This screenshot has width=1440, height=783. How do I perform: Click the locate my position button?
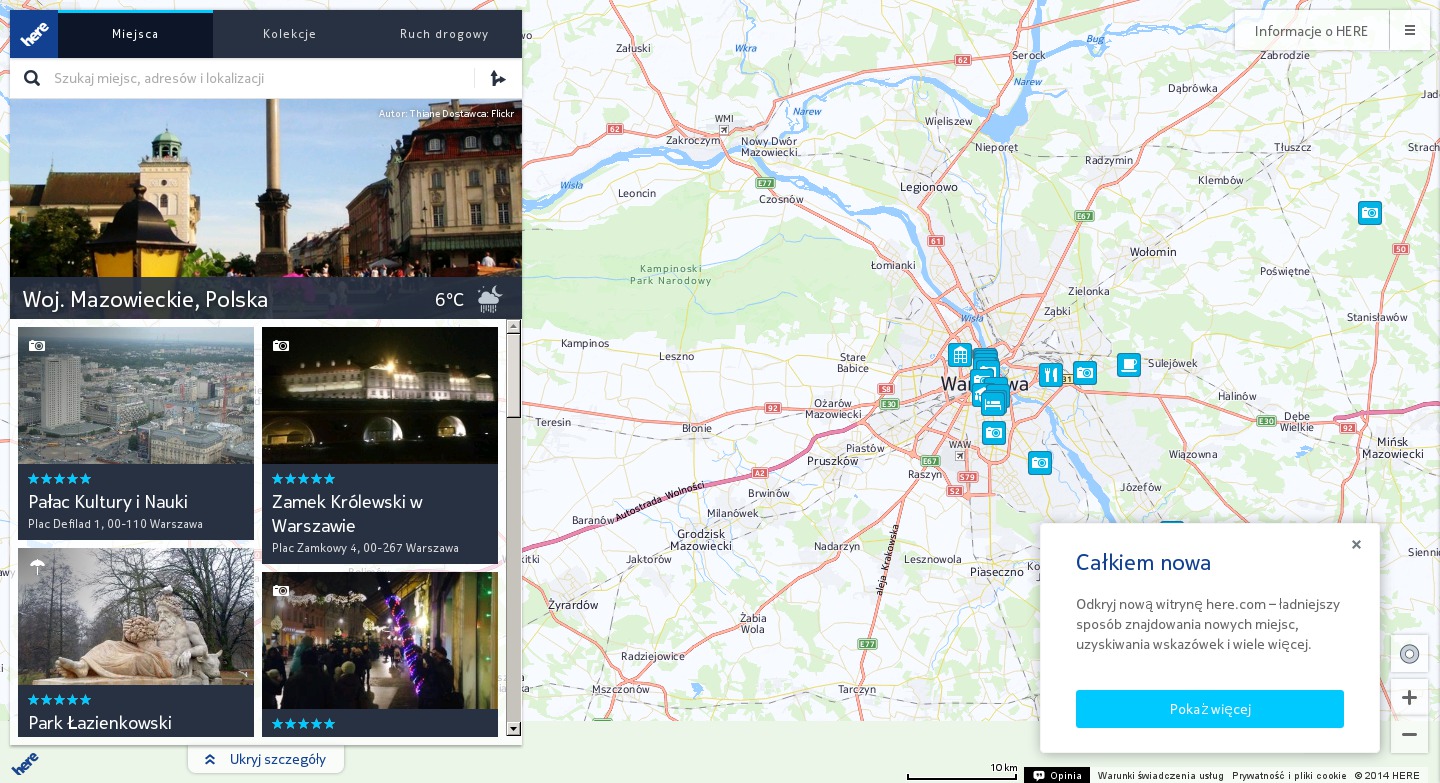point(1409,654)
